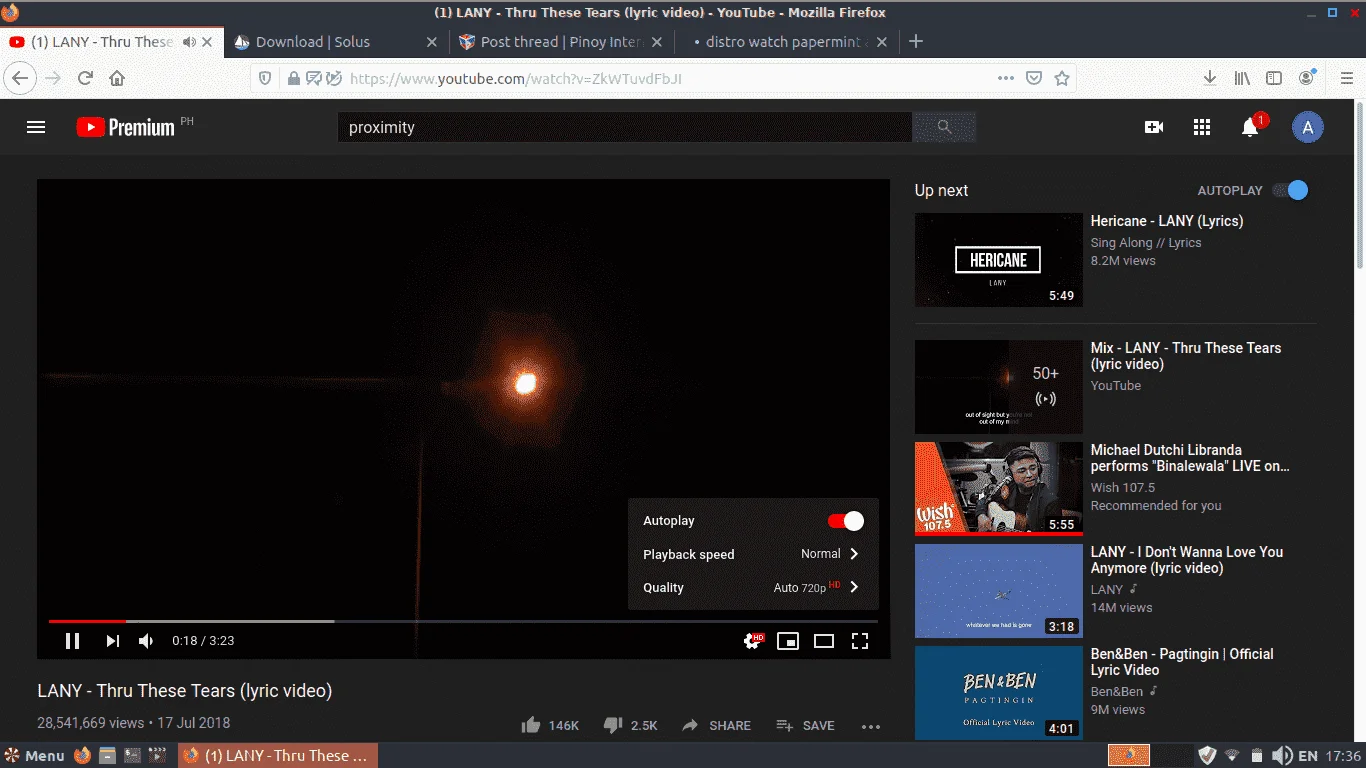This screenshot has width=1366, height=768.
Task: Enter full screen mode
Action: (860, 641)
